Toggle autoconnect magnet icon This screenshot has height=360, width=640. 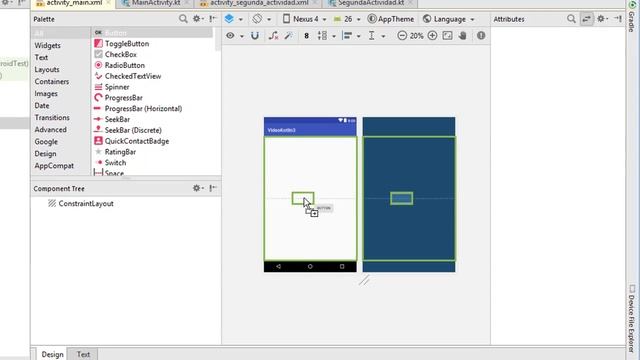[255, 36]
